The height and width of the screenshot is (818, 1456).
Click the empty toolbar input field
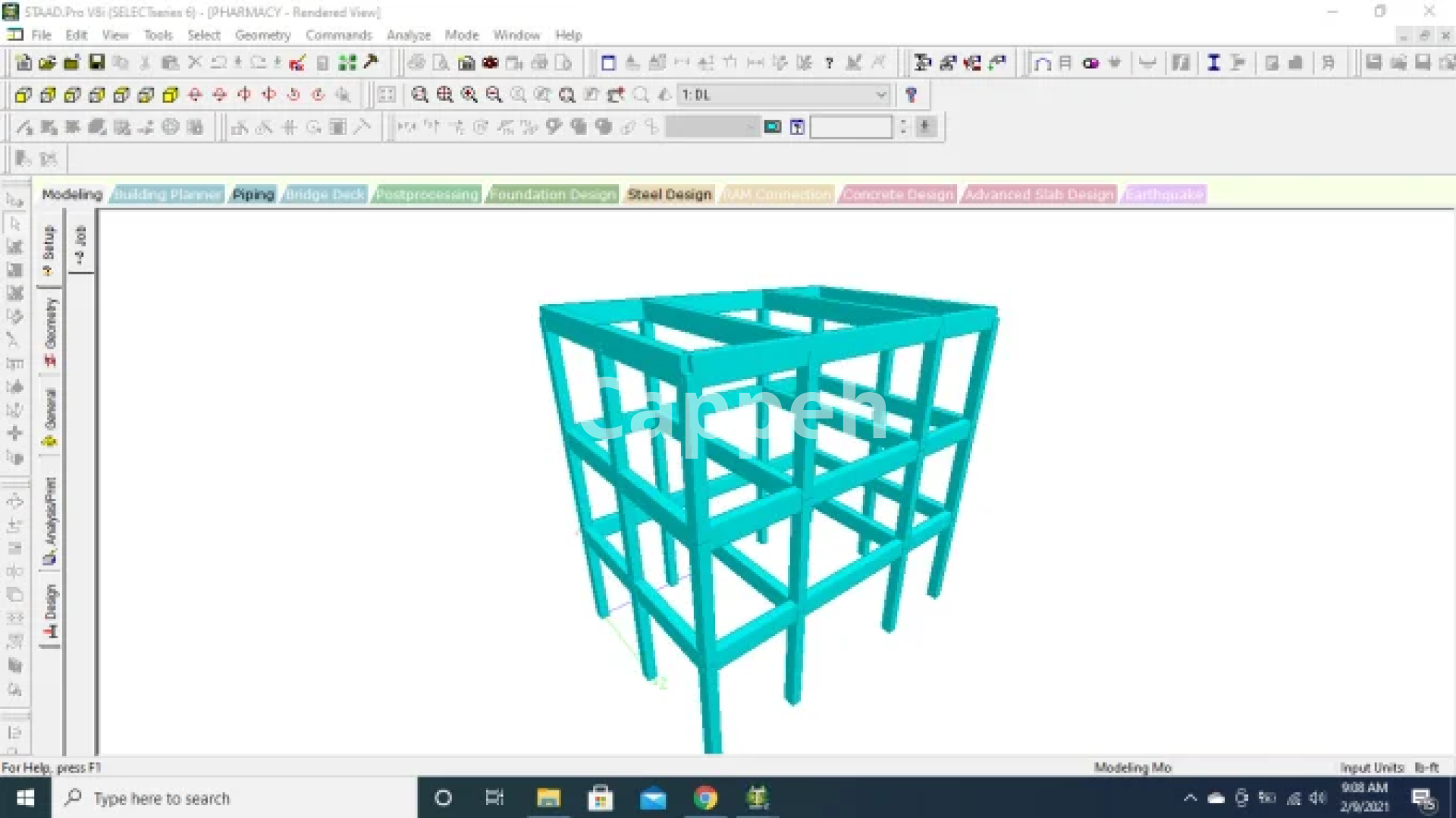[x=850, y=127]
